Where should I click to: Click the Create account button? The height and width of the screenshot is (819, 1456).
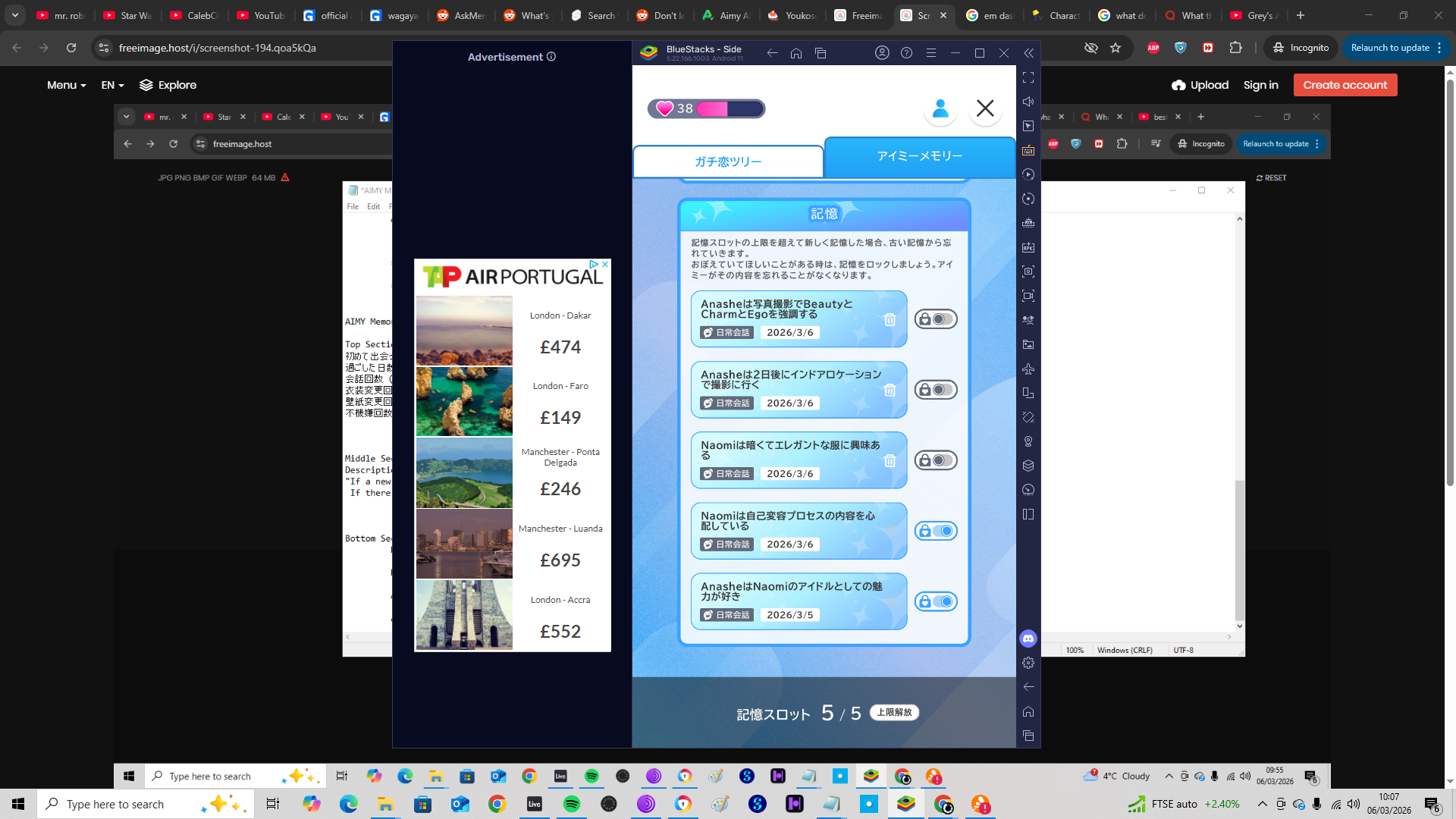coord(1345,85)
